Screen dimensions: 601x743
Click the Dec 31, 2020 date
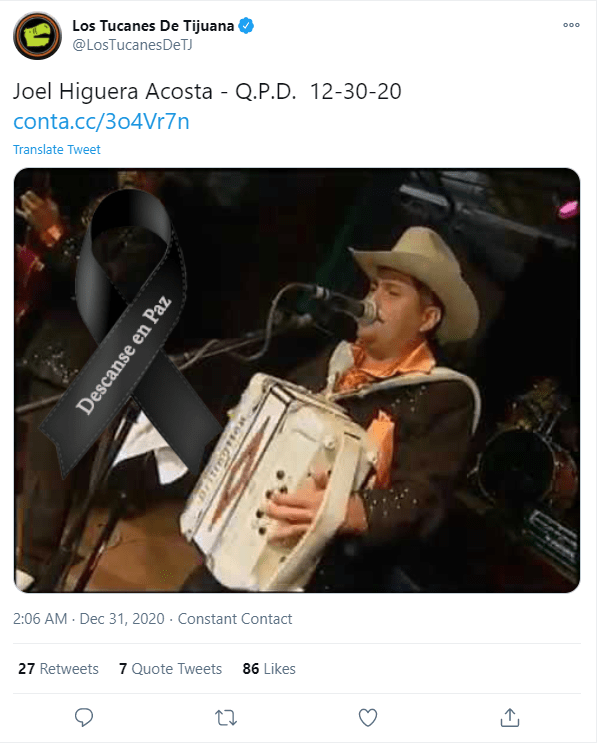point(122,619)
